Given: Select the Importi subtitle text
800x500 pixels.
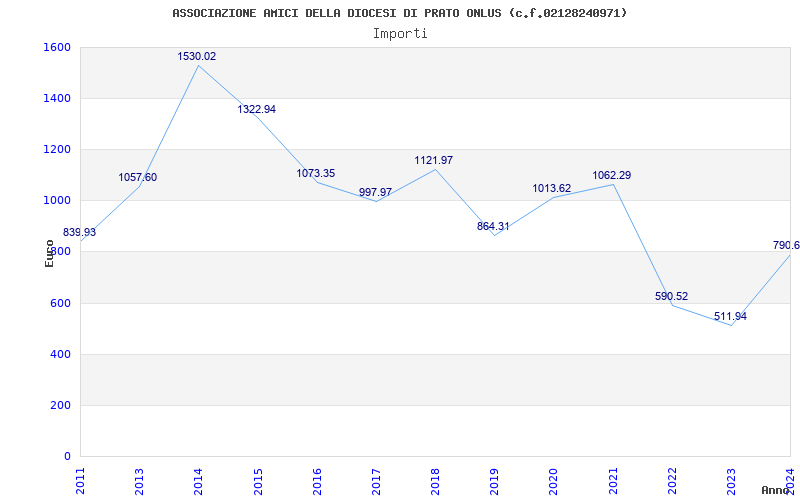Looking at the screenshot, I should tap(400, 34).
